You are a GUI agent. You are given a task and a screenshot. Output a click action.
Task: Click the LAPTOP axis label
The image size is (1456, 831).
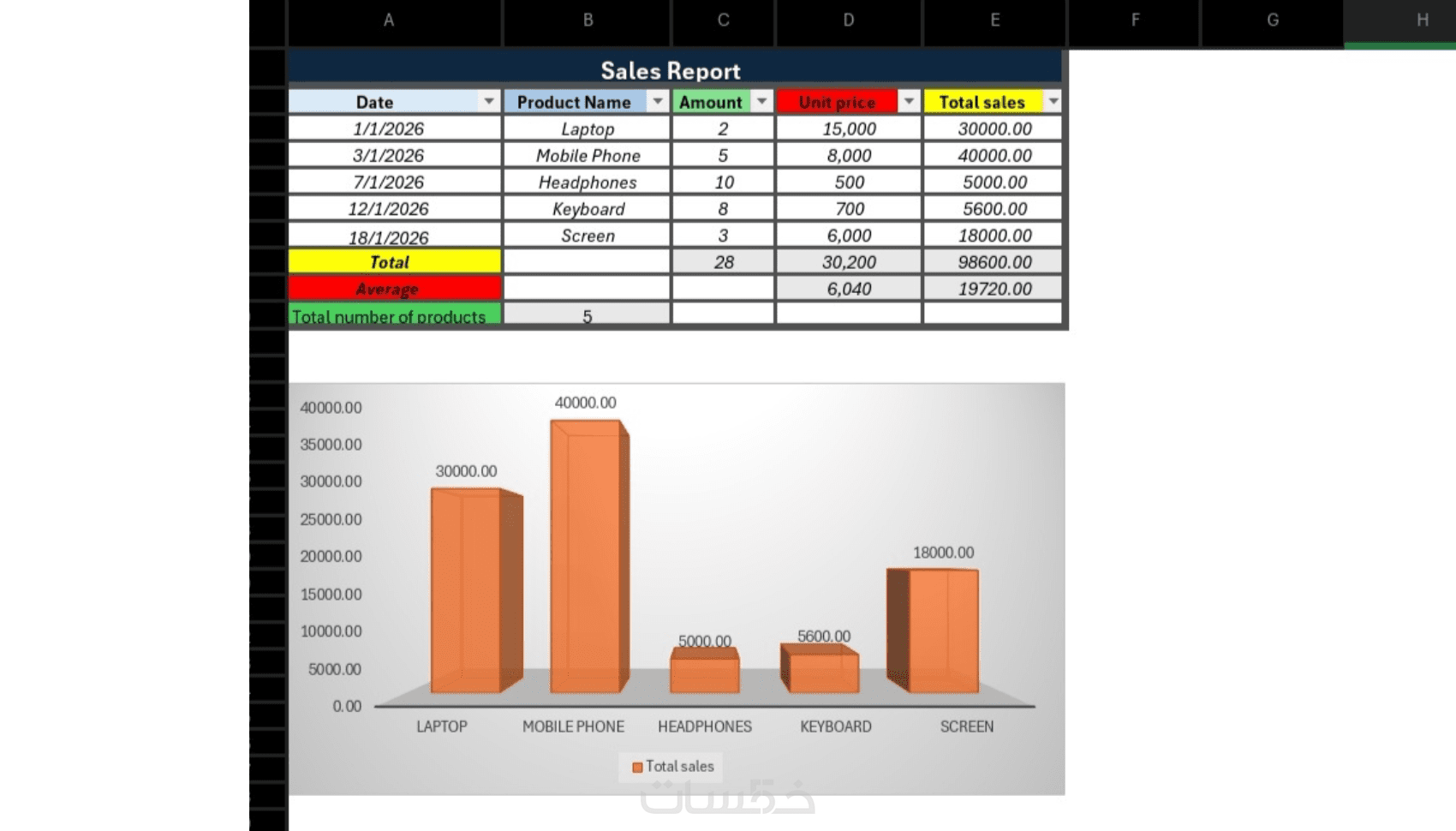coord(442,726)
